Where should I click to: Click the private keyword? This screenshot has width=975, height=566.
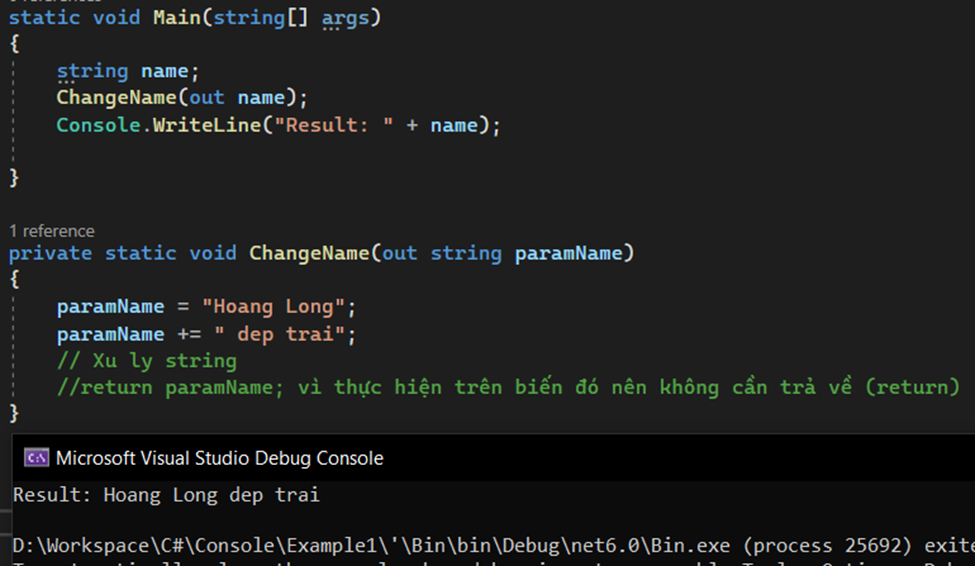coord(50,253)
